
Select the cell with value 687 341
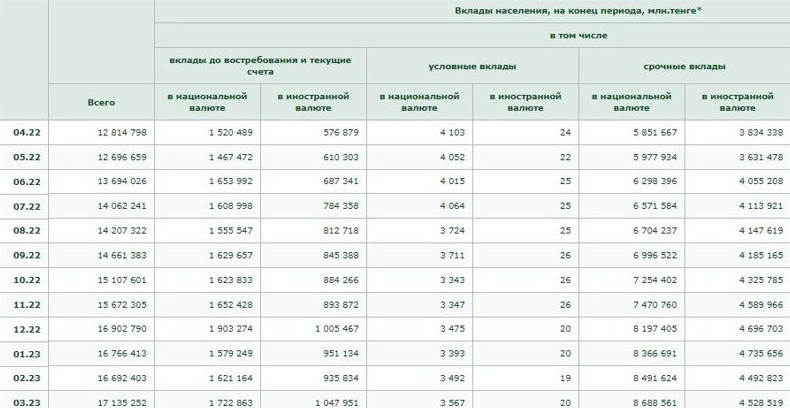(x=335, y=181)
